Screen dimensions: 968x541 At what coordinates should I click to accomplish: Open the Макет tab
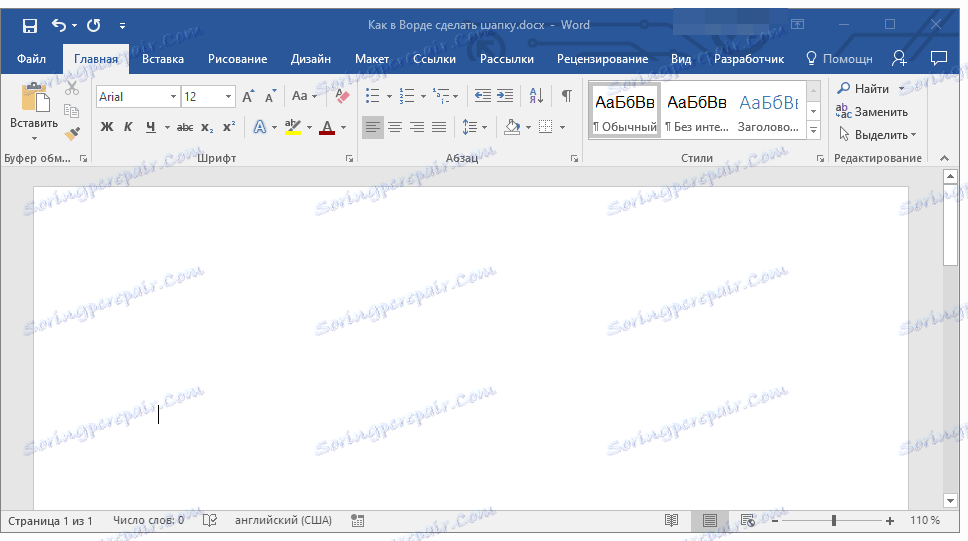click(372, 59)
